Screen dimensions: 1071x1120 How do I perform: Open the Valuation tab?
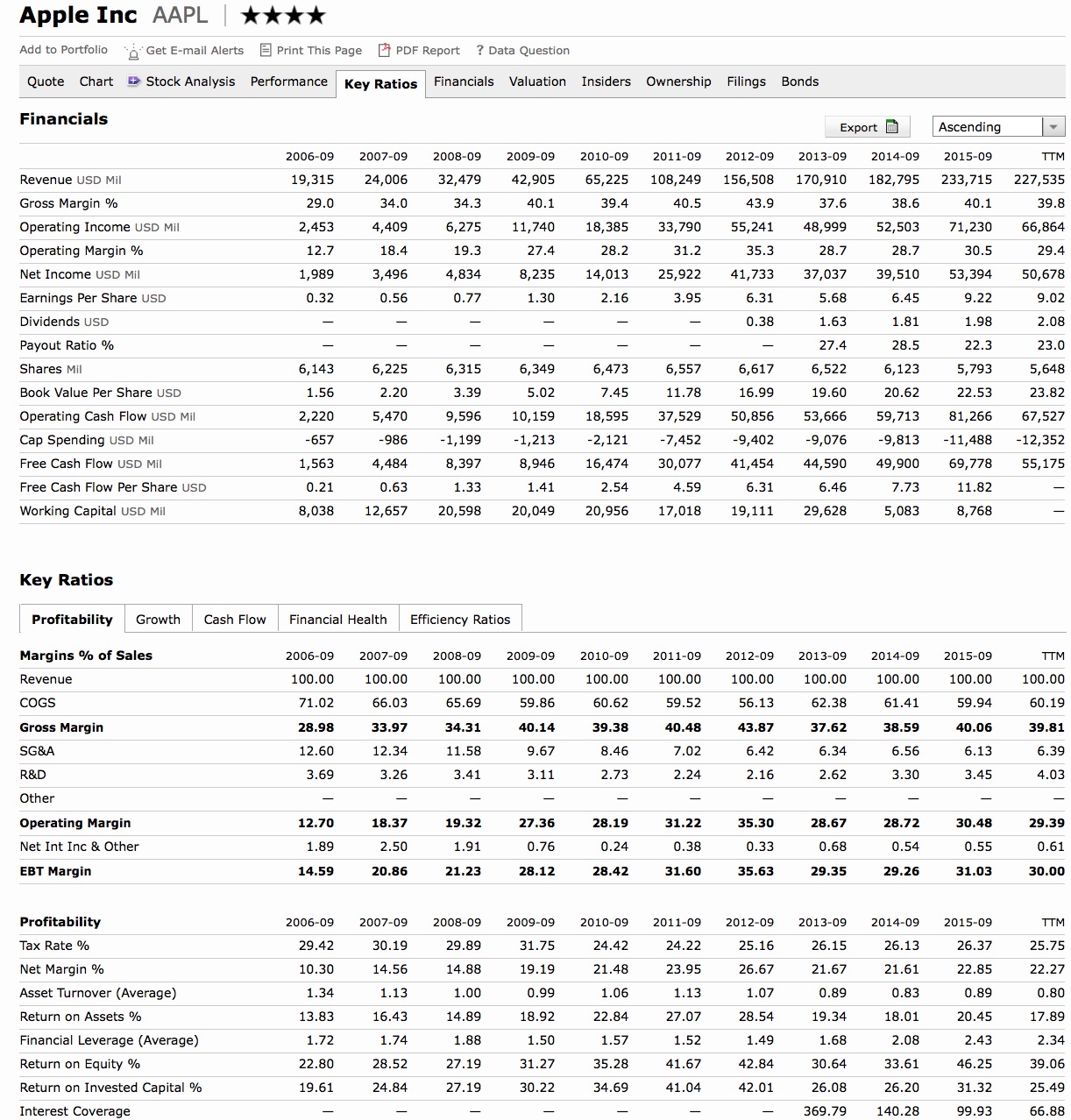coord(537,82)
